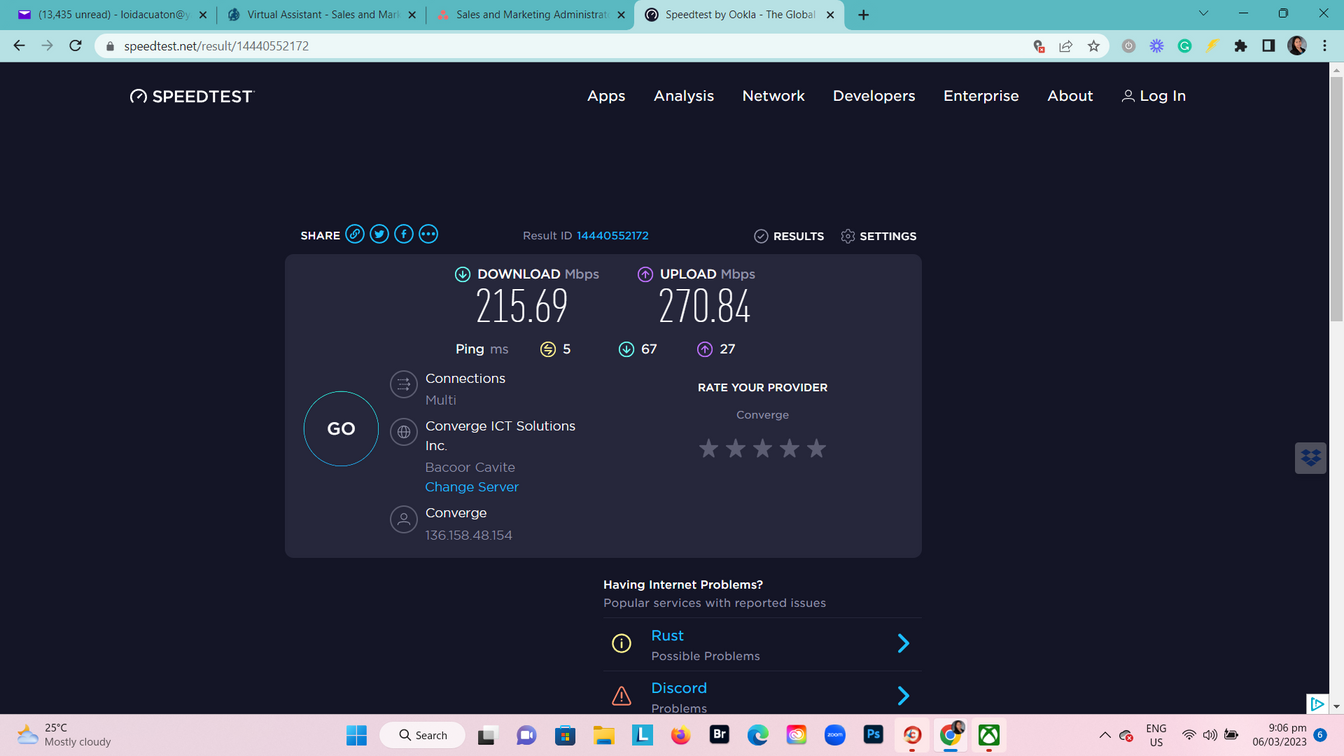Open the tab search dropdown

click(x=1203, y=14)
